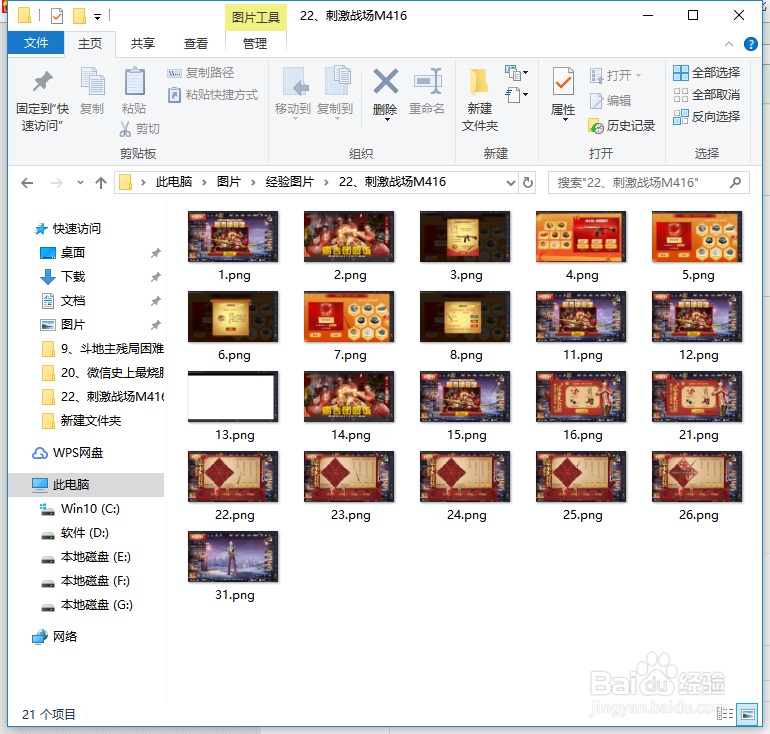Select the 31.png thumbnail
Screen dimensions: 770x734
click(x=233, y=557)
